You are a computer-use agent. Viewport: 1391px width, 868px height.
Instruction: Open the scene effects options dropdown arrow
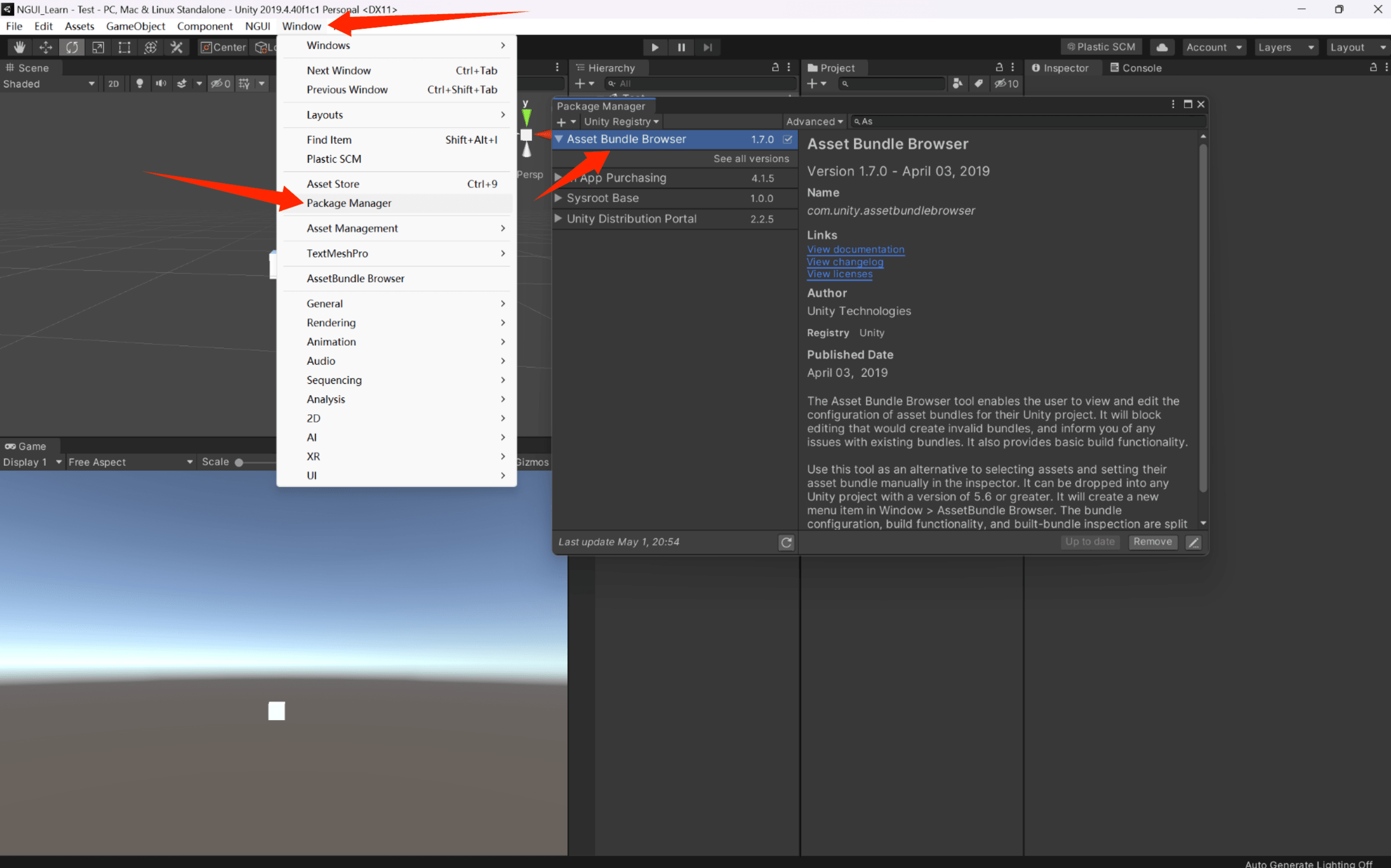pyautogui.click(x=199, y=84)
